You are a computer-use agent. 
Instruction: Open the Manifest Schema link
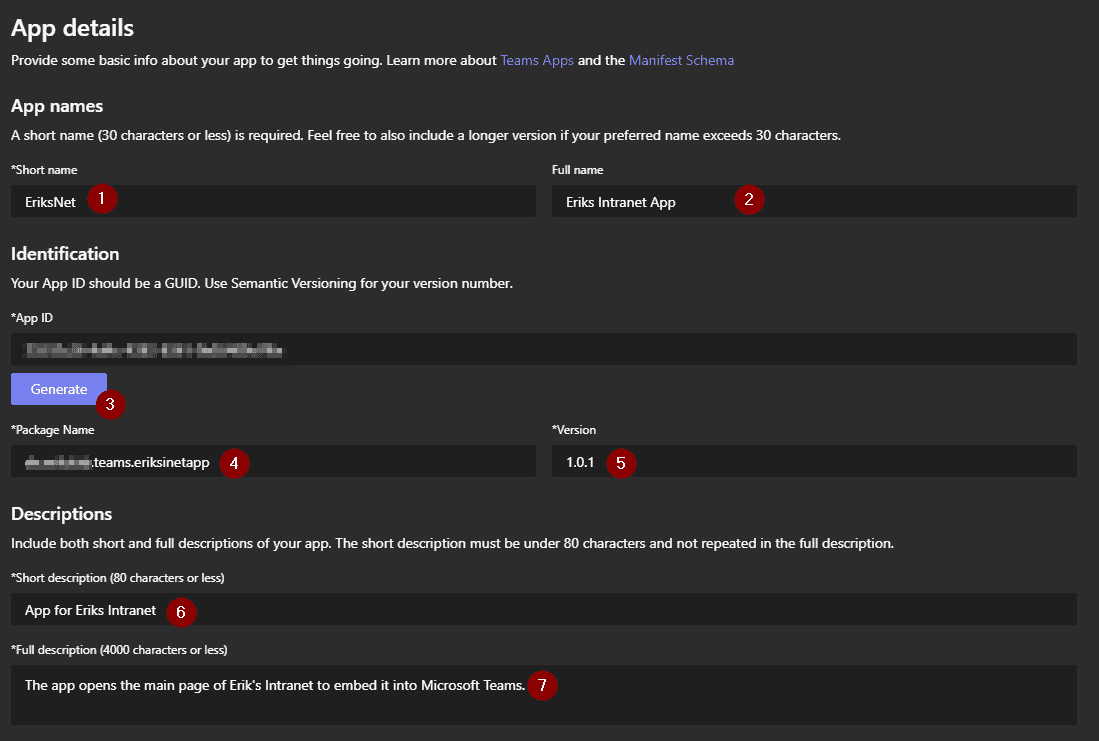681,60
